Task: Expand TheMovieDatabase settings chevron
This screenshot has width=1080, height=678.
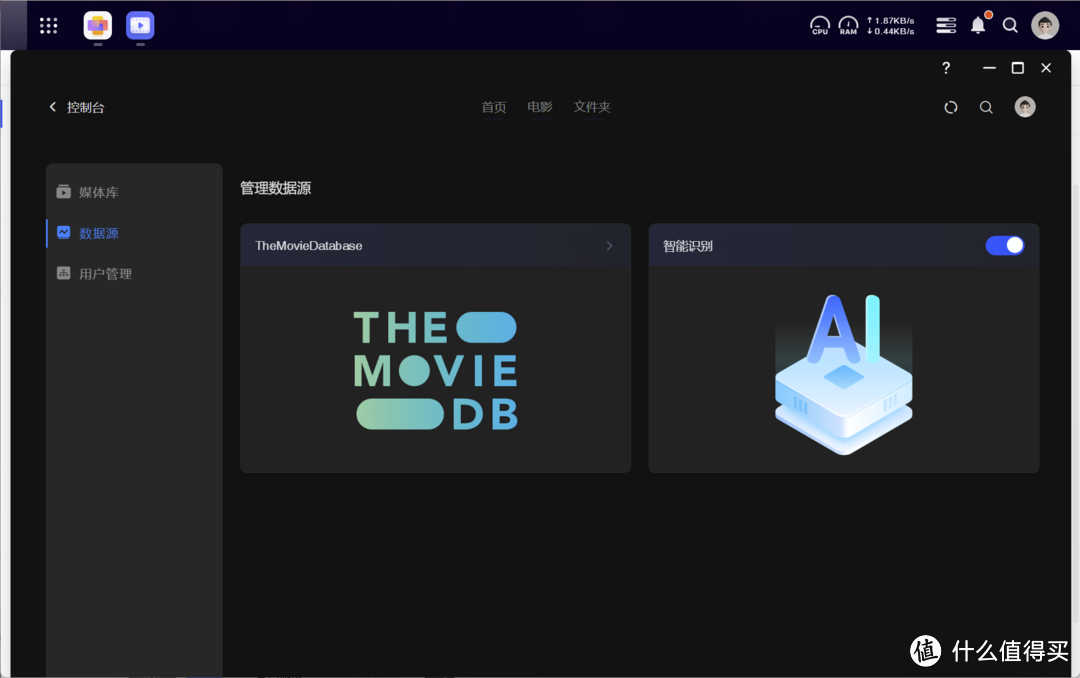Action: pos(609,245)
